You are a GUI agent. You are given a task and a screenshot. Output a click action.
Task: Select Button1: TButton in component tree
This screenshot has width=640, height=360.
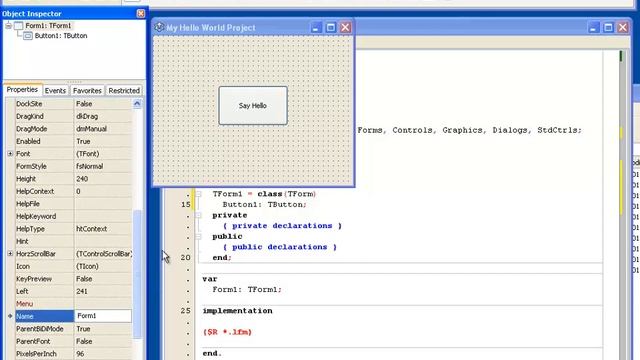(x=61, y=36)
